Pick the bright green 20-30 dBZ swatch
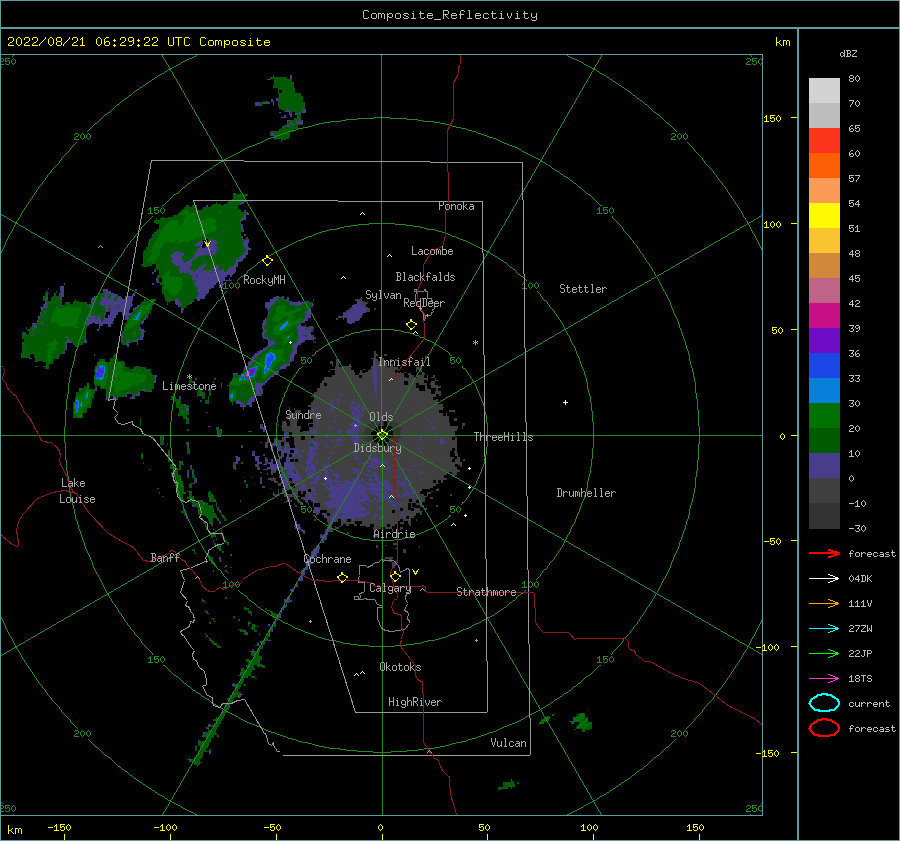900x841 pixels. (x=824, y=416)
